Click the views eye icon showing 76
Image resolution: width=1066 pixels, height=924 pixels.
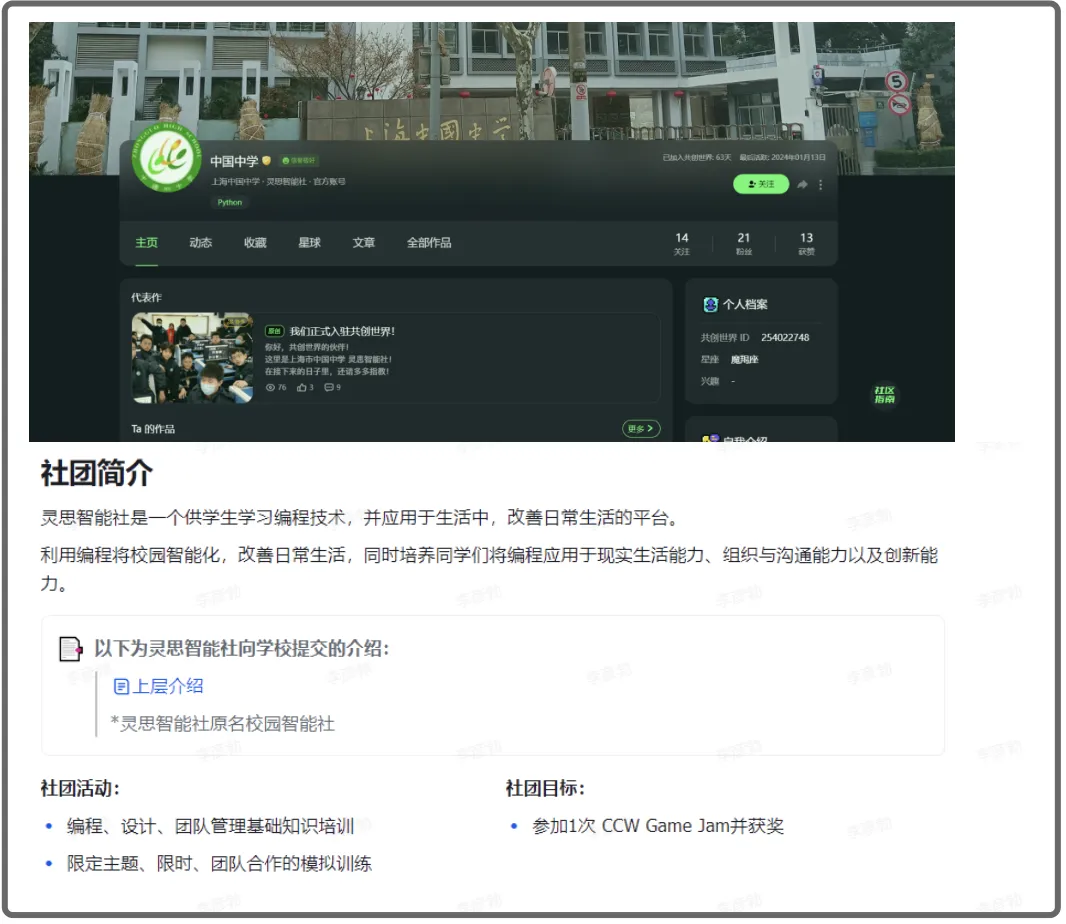pos(270,388)
